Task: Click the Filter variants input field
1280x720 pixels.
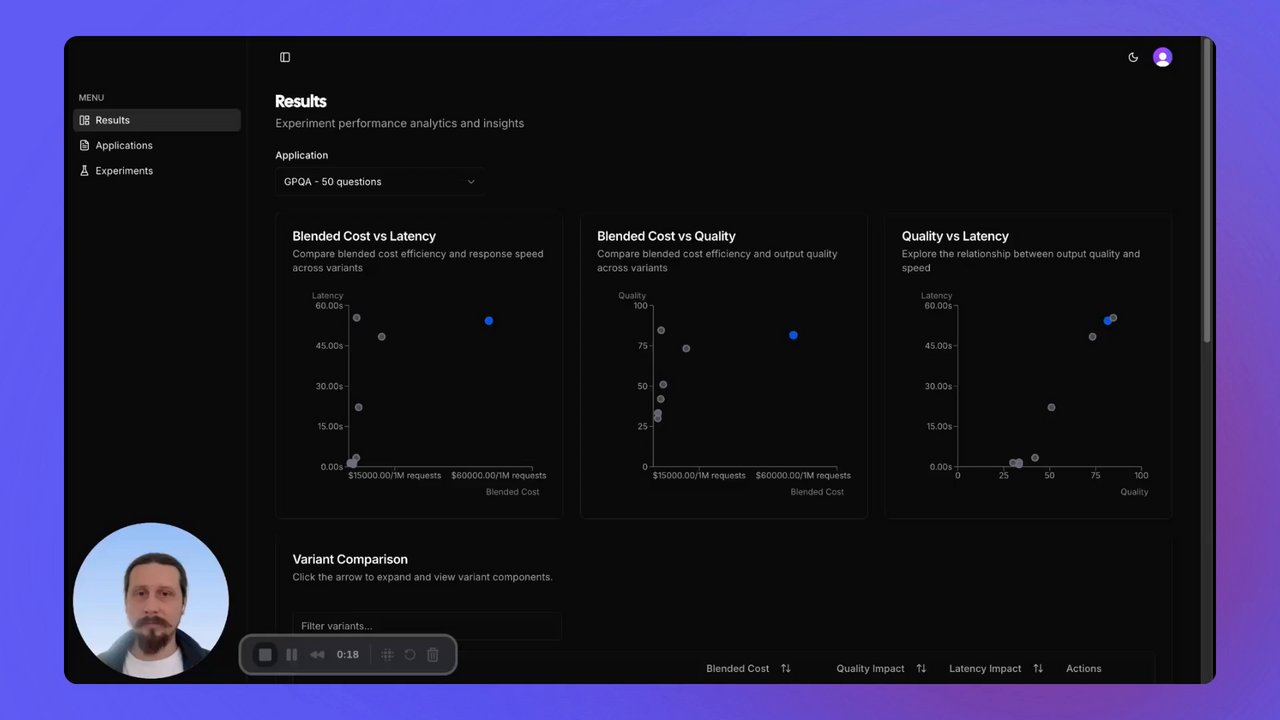Action: pyautogui.click(x=427, y=626)
